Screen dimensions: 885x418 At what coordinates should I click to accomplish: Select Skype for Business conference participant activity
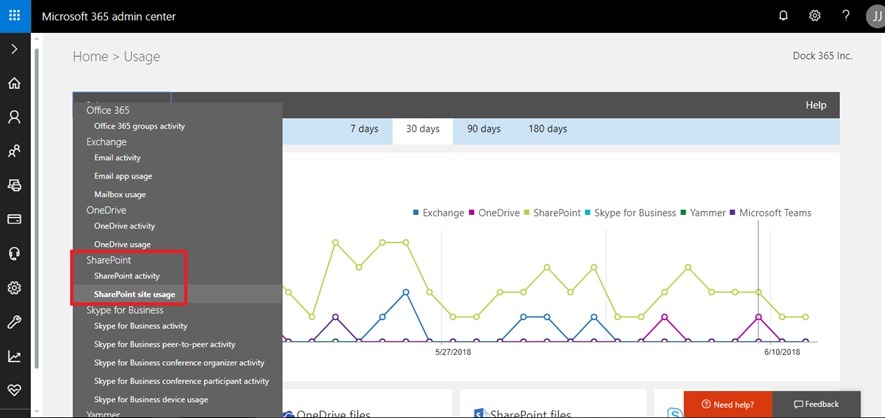[181, 381]
